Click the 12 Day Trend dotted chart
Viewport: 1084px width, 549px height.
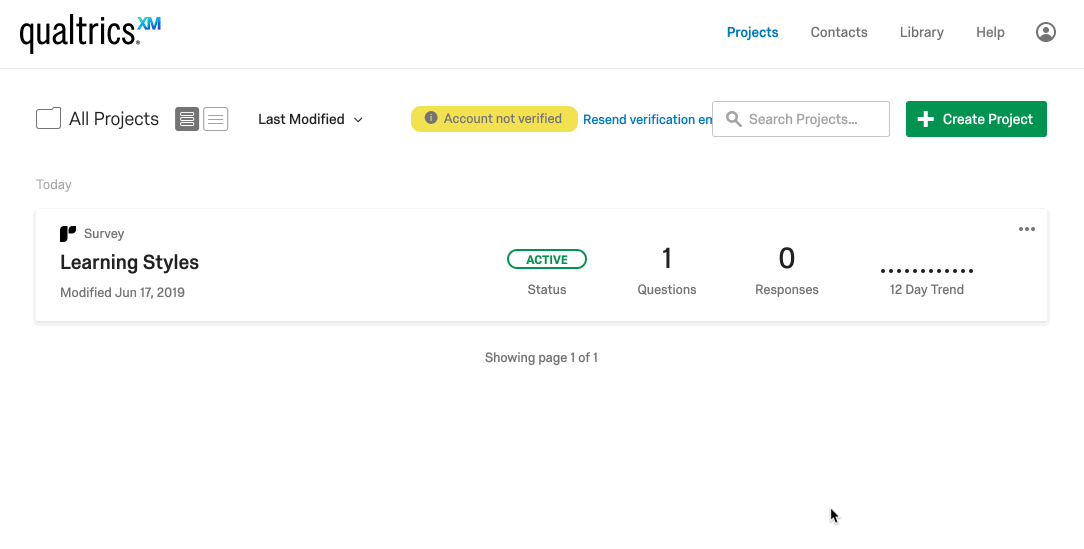tap(927, 271)
